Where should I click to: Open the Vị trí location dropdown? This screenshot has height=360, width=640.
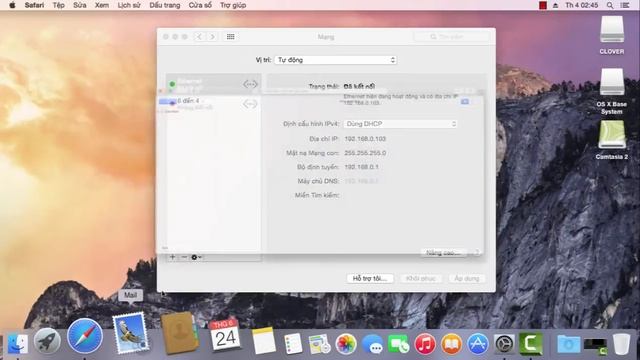tap(336, 60)
